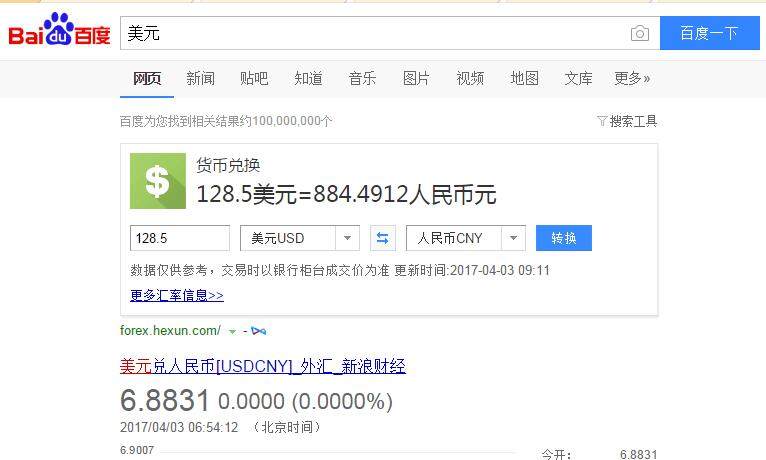
Task: Expand the 更多» menu
Action: (x=632, y=78)
